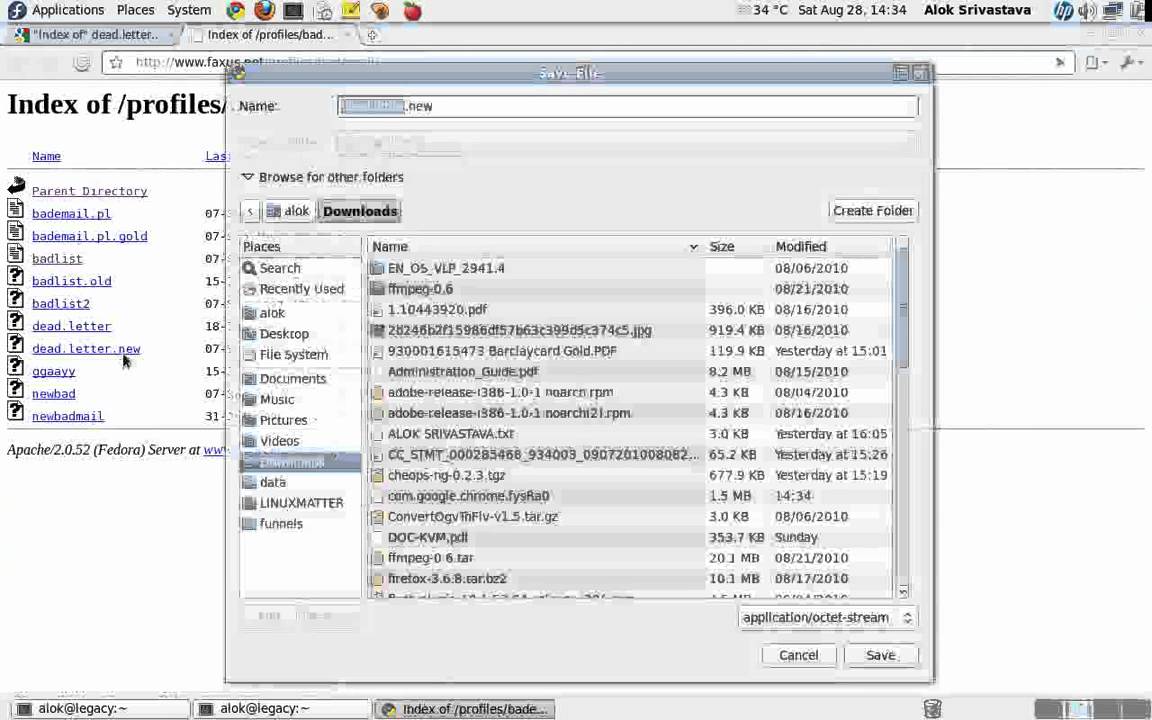Open the bademail.pl.gold link
Screen dimensions: 1152x720
click(90, 236)
